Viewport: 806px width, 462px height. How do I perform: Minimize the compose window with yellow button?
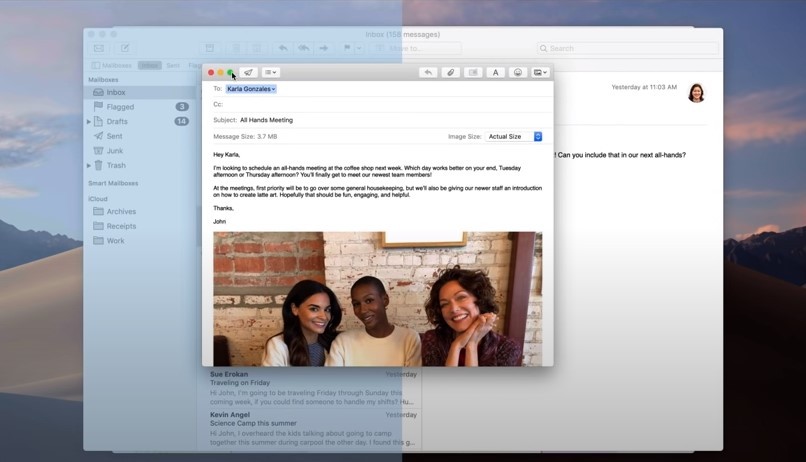(x=221, y=72)
